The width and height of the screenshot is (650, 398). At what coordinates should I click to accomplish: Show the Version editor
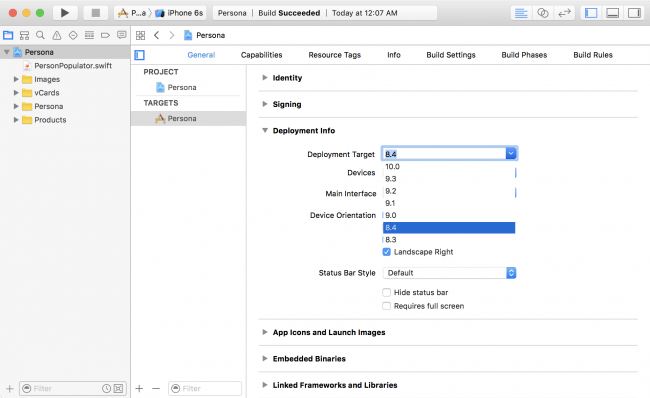click(564, 13)
